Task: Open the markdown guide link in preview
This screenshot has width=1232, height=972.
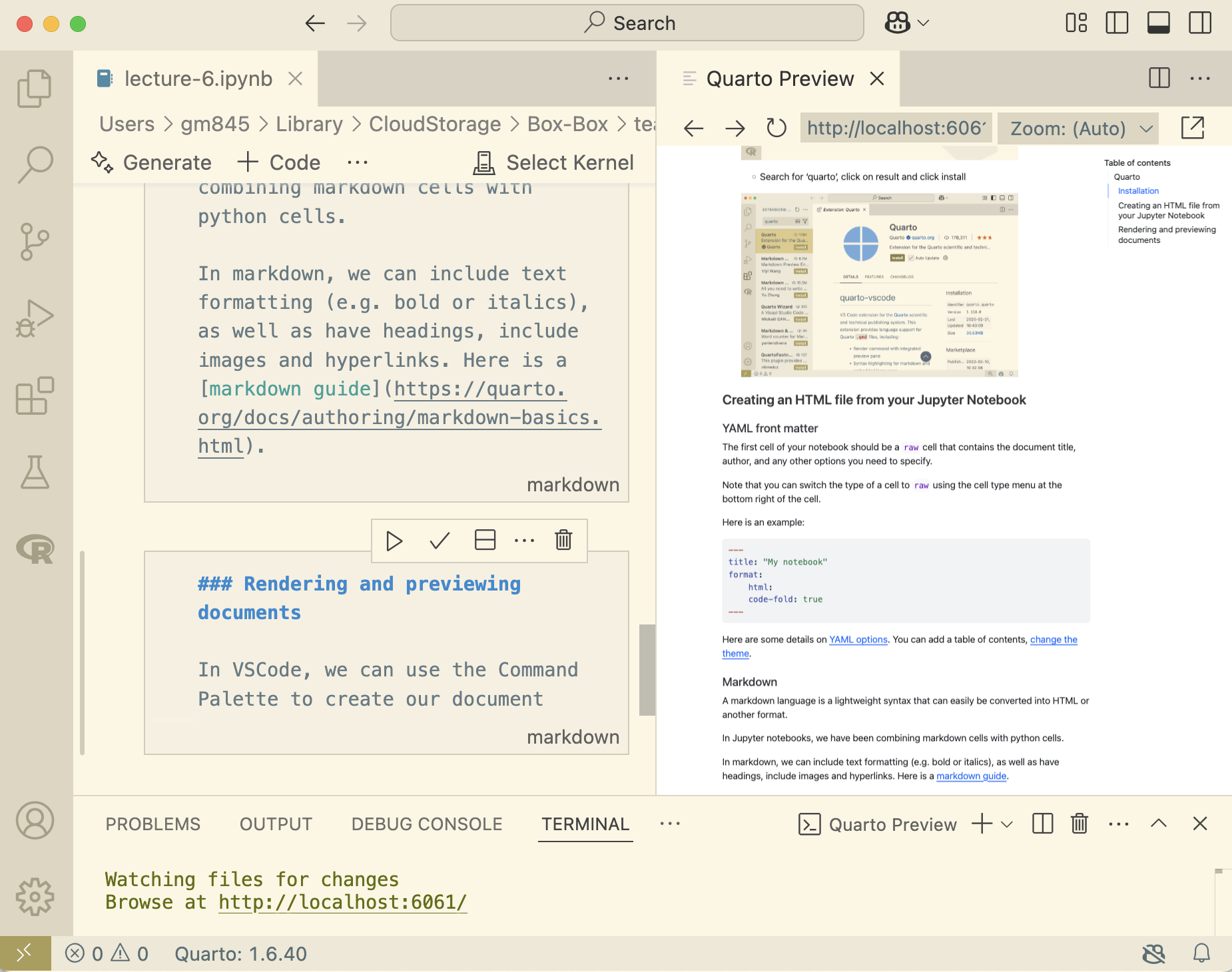Action: coord(971,776)
